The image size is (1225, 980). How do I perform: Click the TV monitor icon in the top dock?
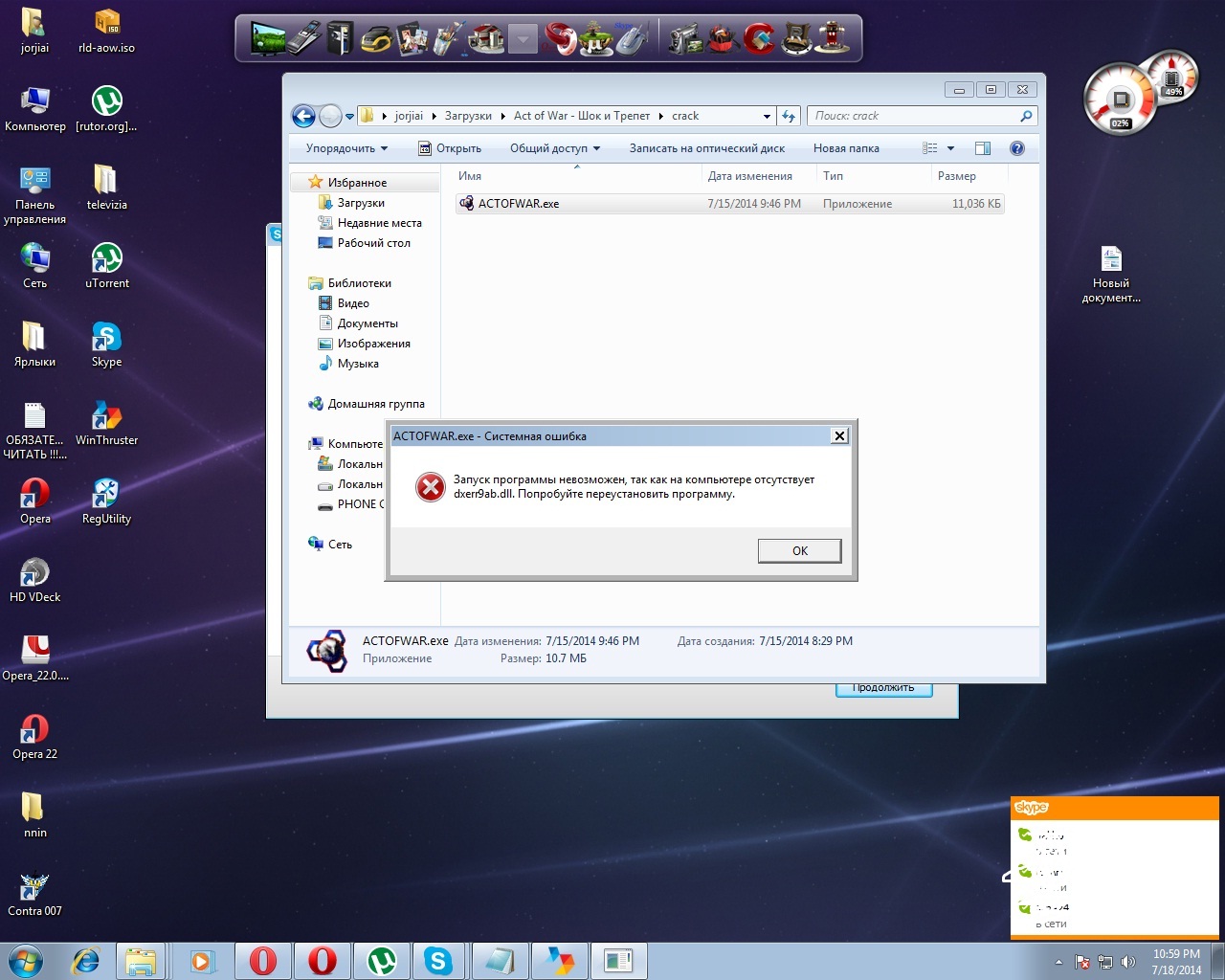pos(269,38)
